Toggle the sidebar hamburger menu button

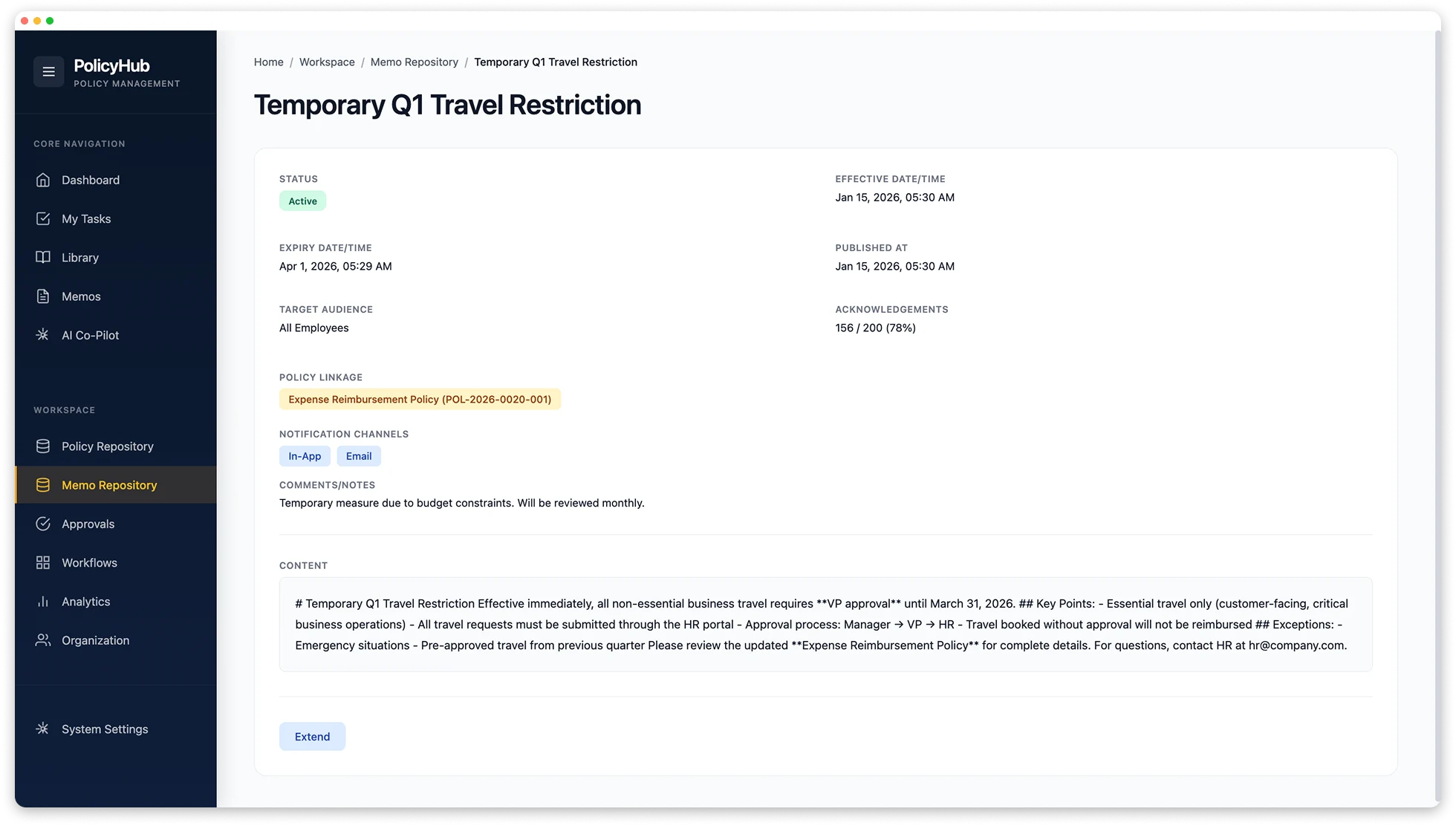tap(48, 72)
